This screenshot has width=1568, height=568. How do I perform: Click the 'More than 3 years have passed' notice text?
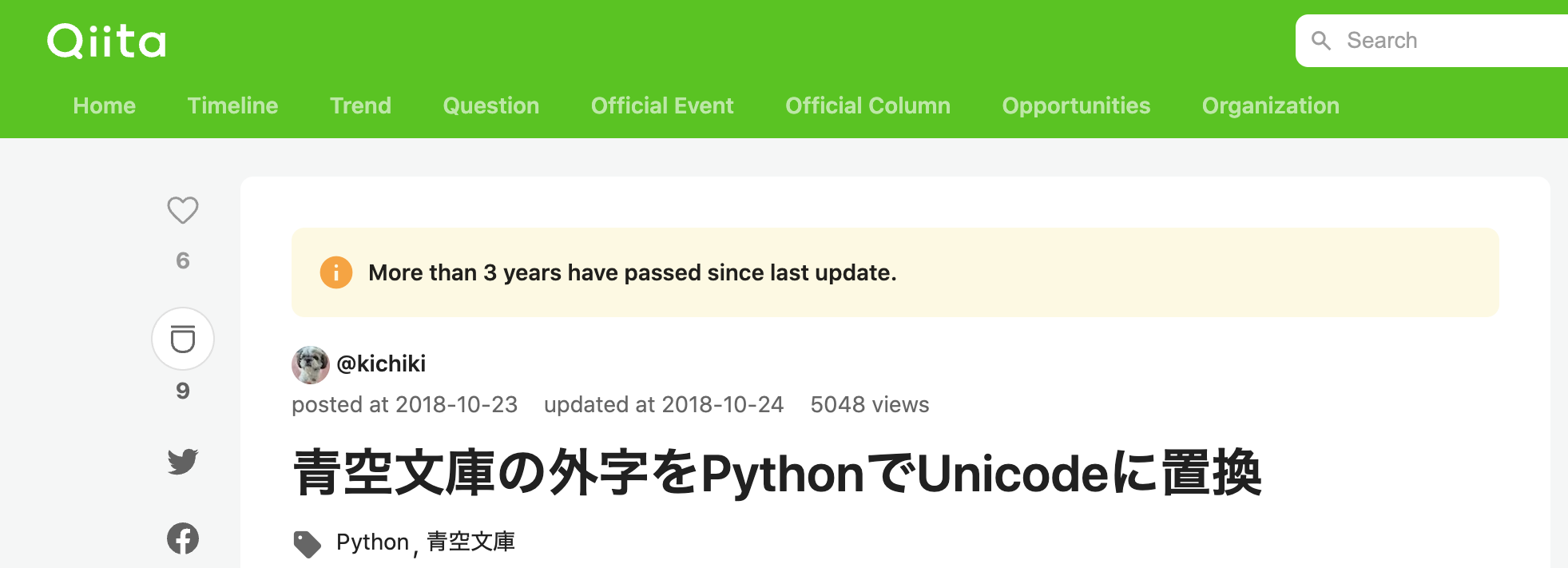[633, 272]
